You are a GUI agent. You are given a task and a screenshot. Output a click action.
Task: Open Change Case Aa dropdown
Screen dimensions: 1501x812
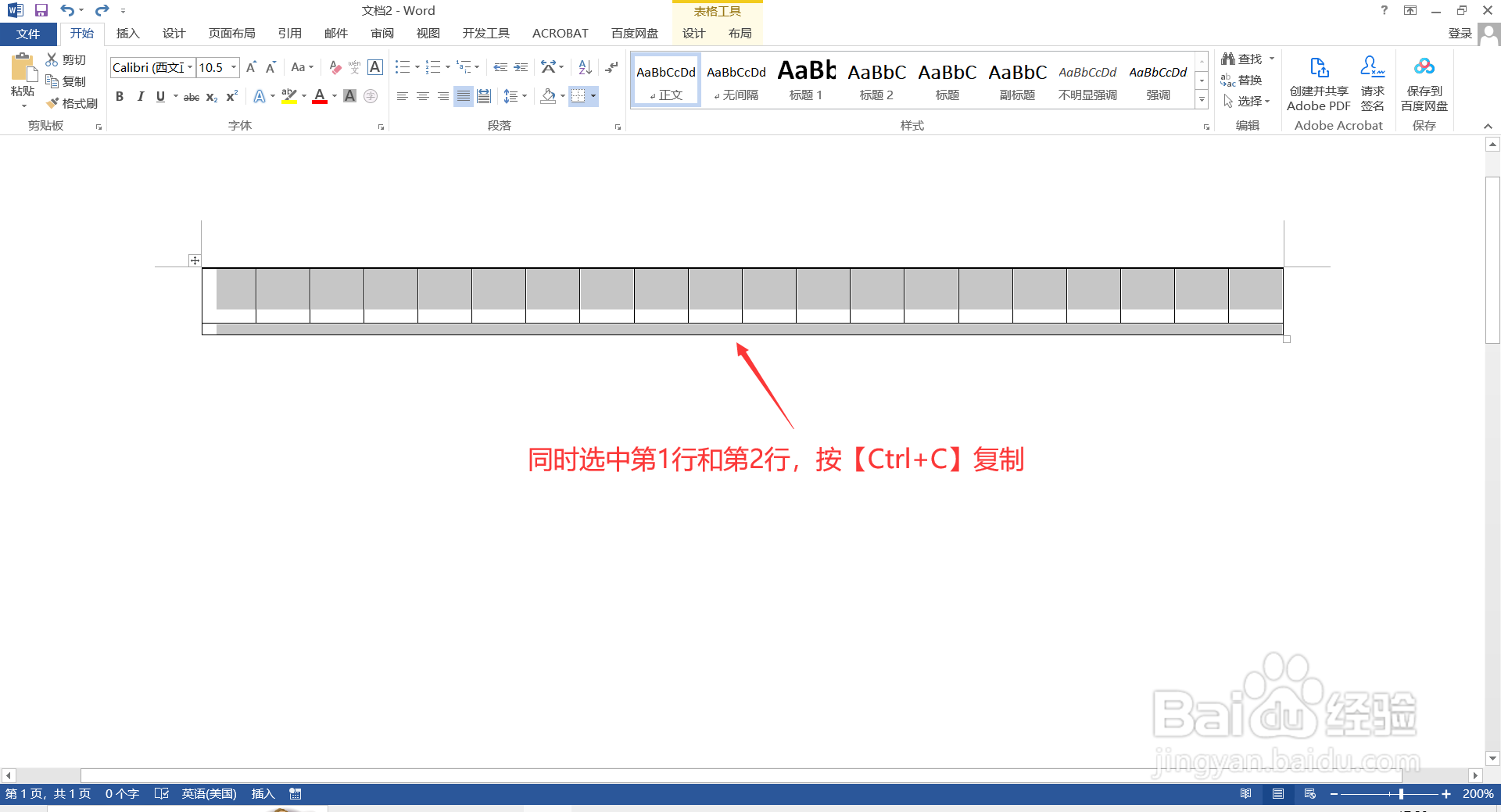tap(302, 67)
